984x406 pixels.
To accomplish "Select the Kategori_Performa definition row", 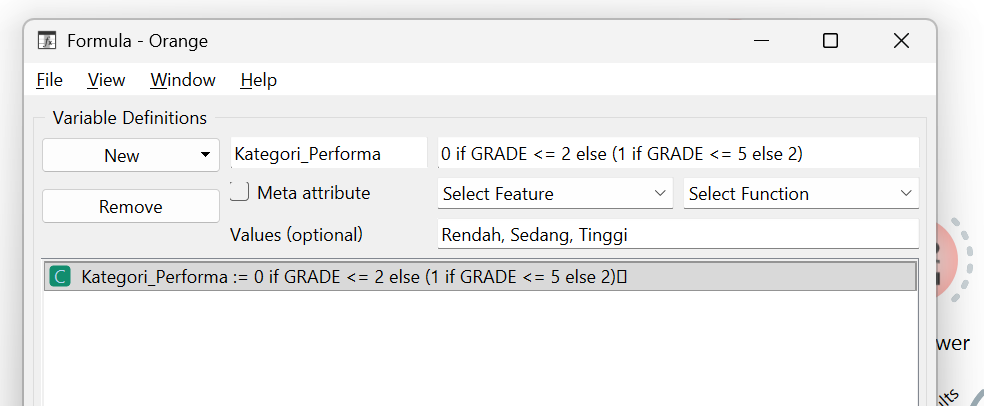I will [x=480, y=277].
